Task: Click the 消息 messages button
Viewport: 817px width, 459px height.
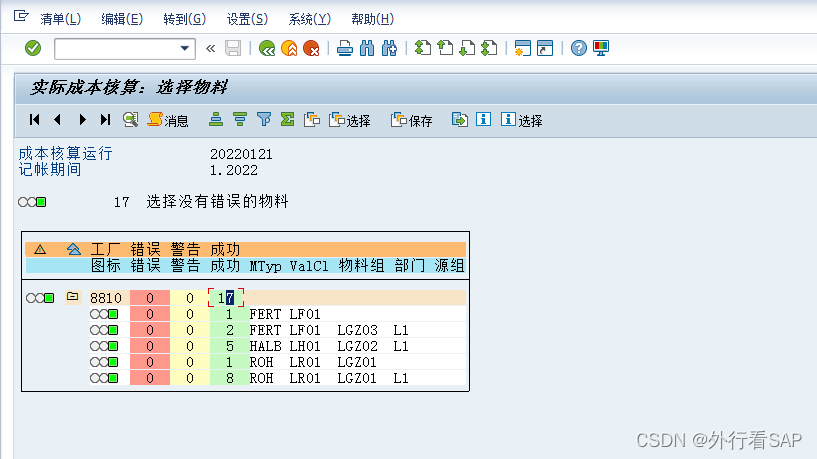Action: pyautogui.click(x=168, y=120)
